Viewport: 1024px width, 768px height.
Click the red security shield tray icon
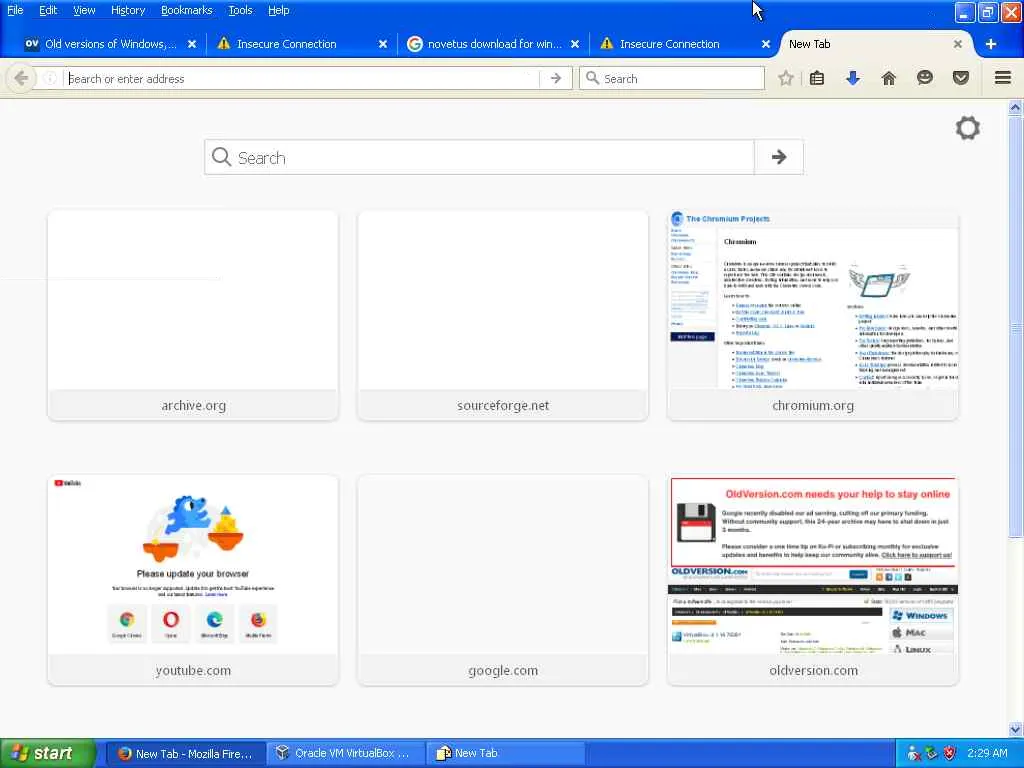950,754
